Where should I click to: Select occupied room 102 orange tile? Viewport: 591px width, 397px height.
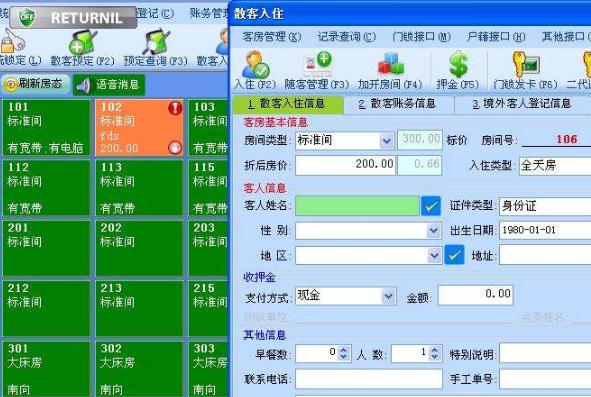pyautogui.click(x=139, y=127)
